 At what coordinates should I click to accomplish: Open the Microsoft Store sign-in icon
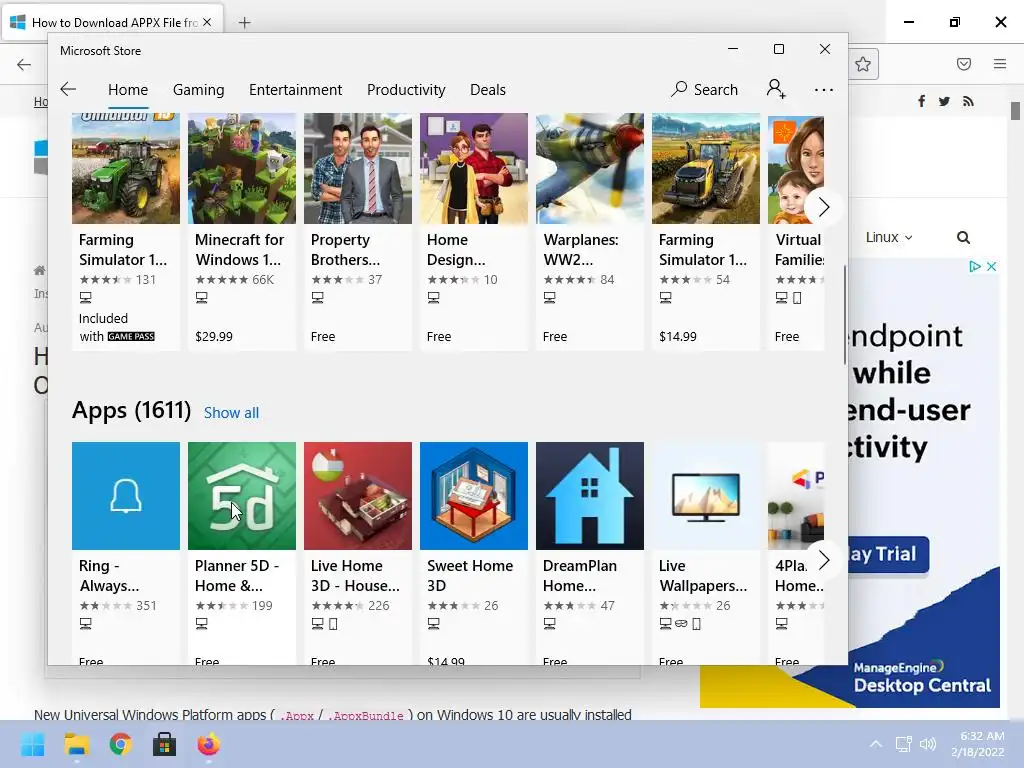(776, 89)
